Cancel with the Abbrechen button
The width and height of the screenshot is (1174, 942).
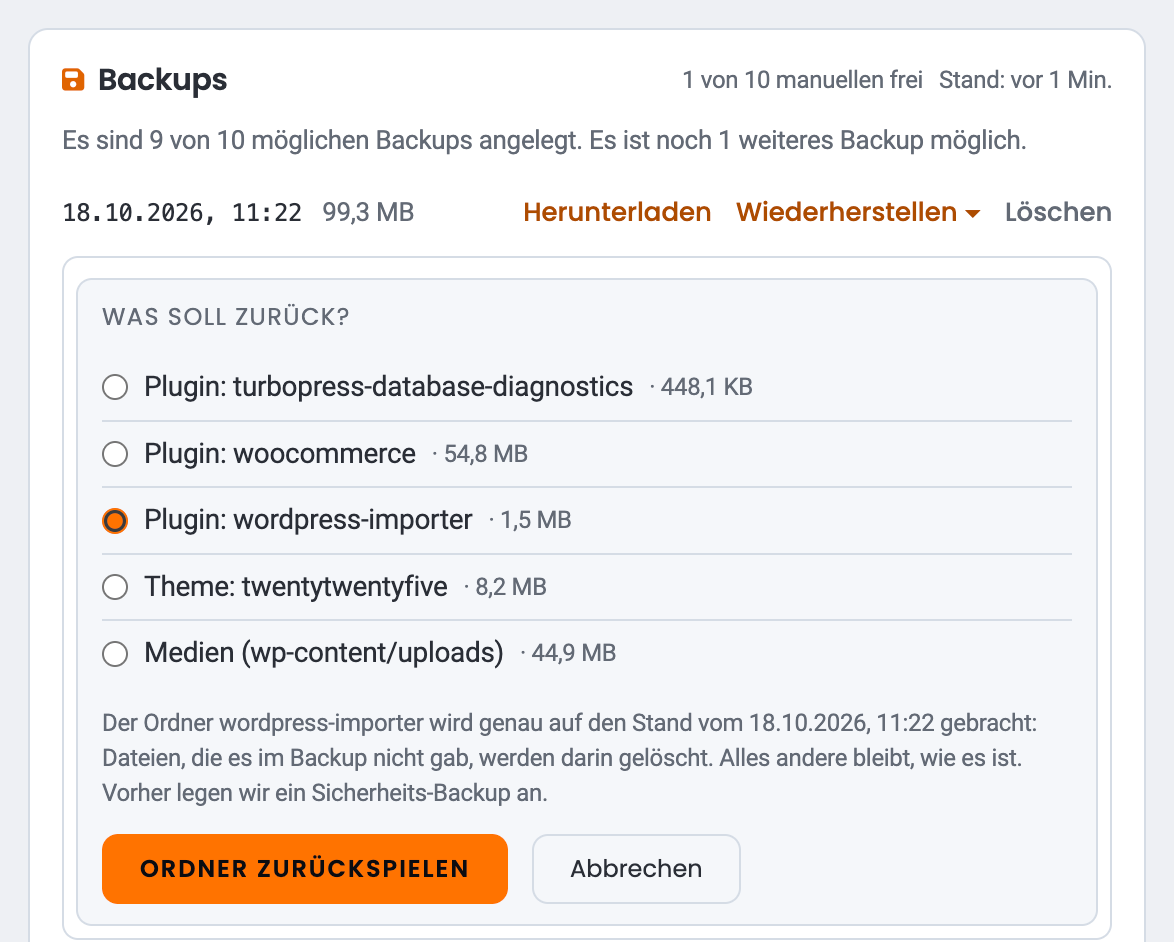(x=636, y=869)
